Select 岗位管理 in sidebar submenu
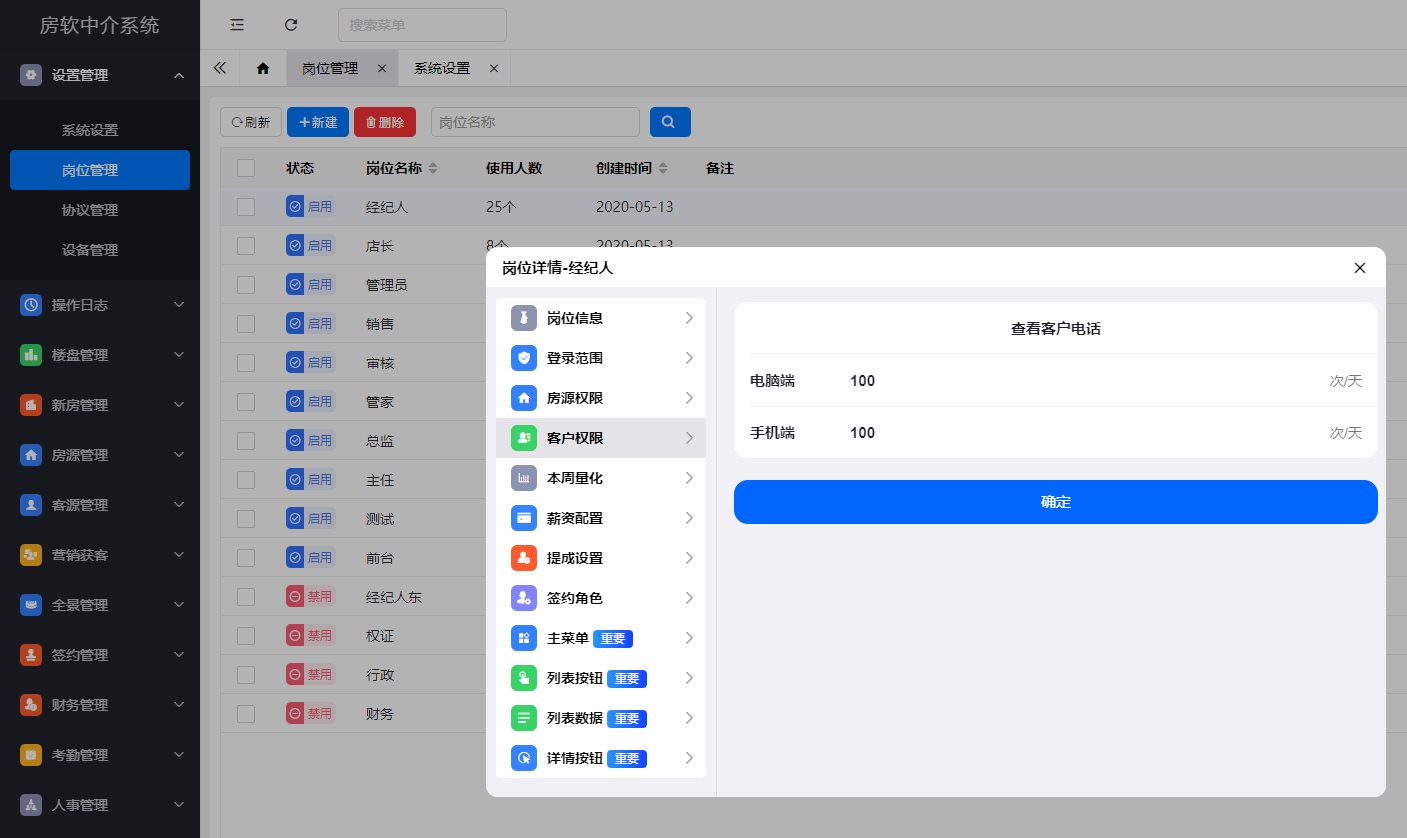Screen dimensions: 1407x838 pyautogui.click(x=100, y=170)
